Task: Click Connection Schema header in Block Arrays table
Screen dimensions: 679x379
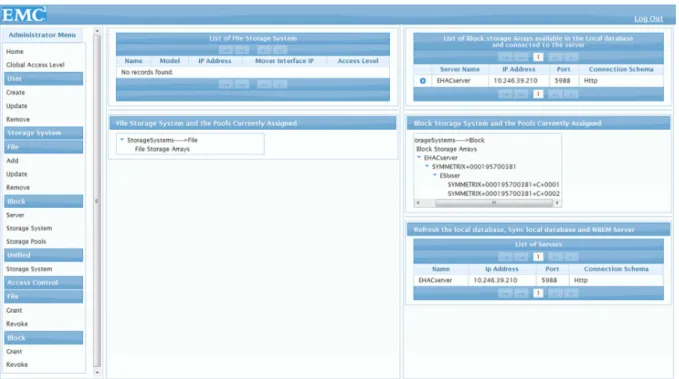Action: click(x=621, y=69)
